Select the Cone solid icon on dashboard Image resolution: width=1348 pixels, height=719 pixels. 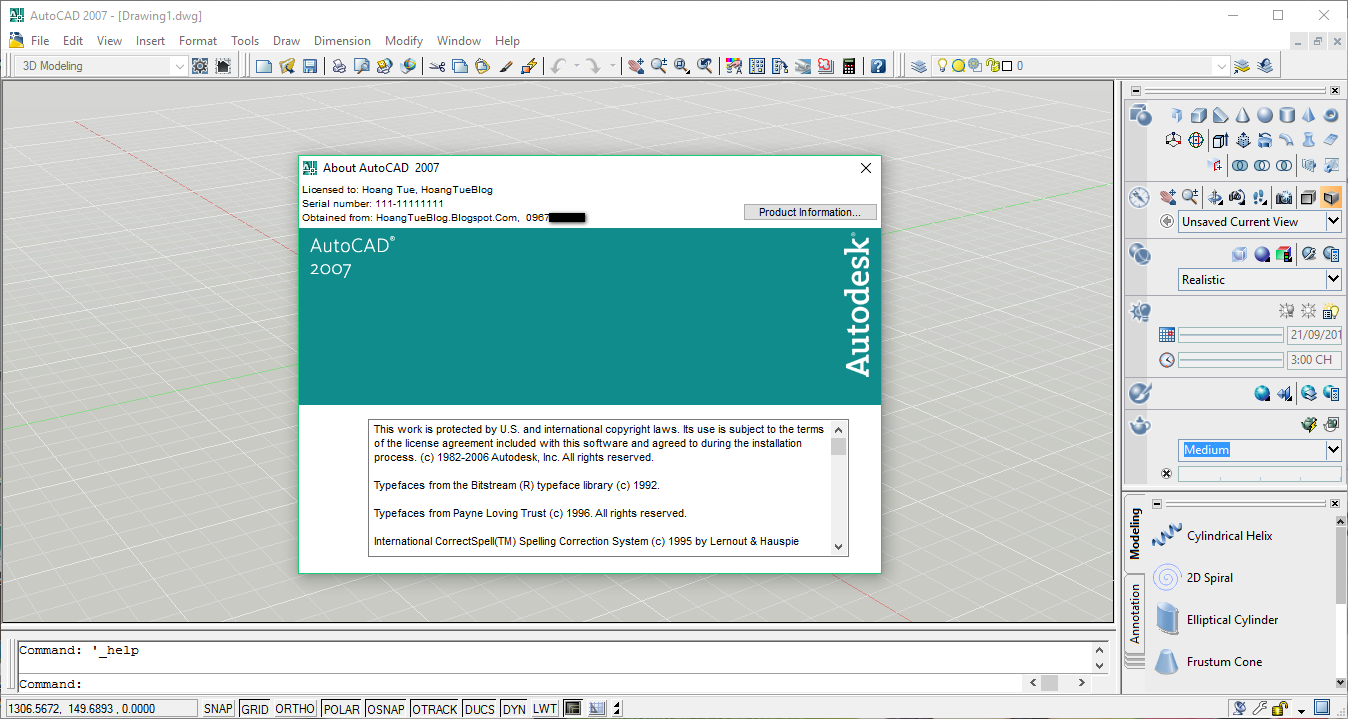pos(1242,116)
